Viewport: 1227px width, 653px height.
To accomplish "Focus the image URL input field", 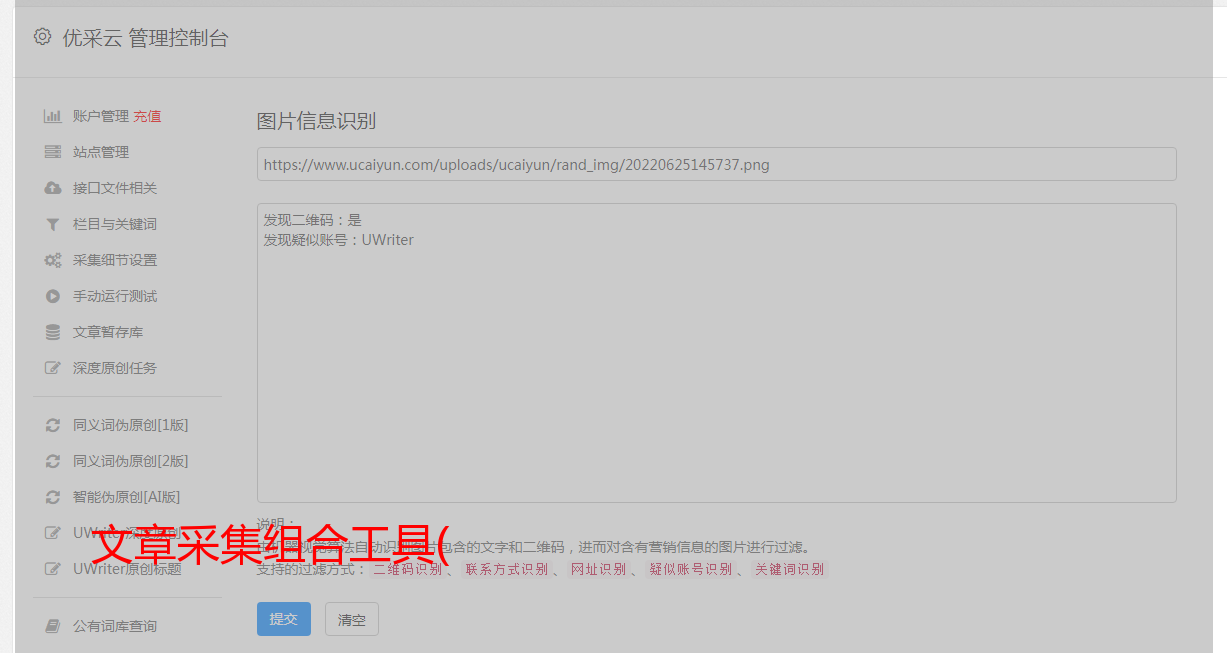I will coord(716,164).
